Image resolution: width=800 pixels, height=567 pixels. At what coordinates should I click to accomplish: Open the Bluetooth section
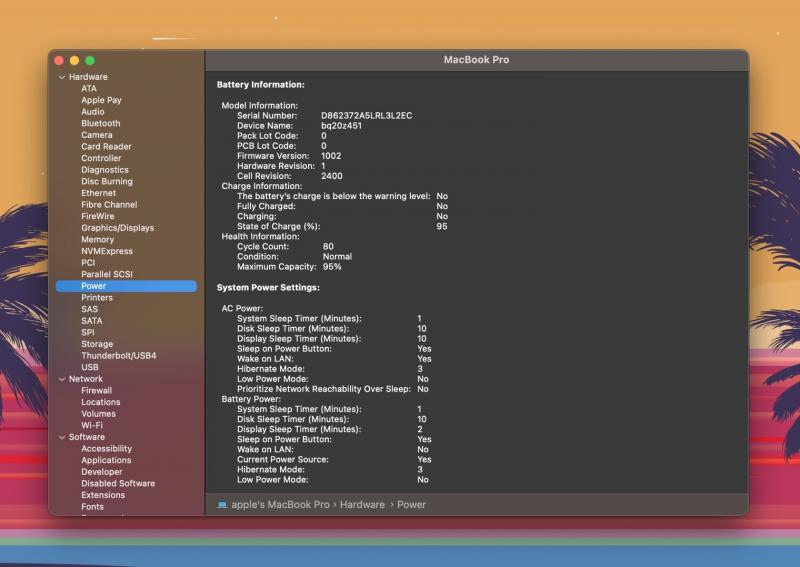click(101, 124)
